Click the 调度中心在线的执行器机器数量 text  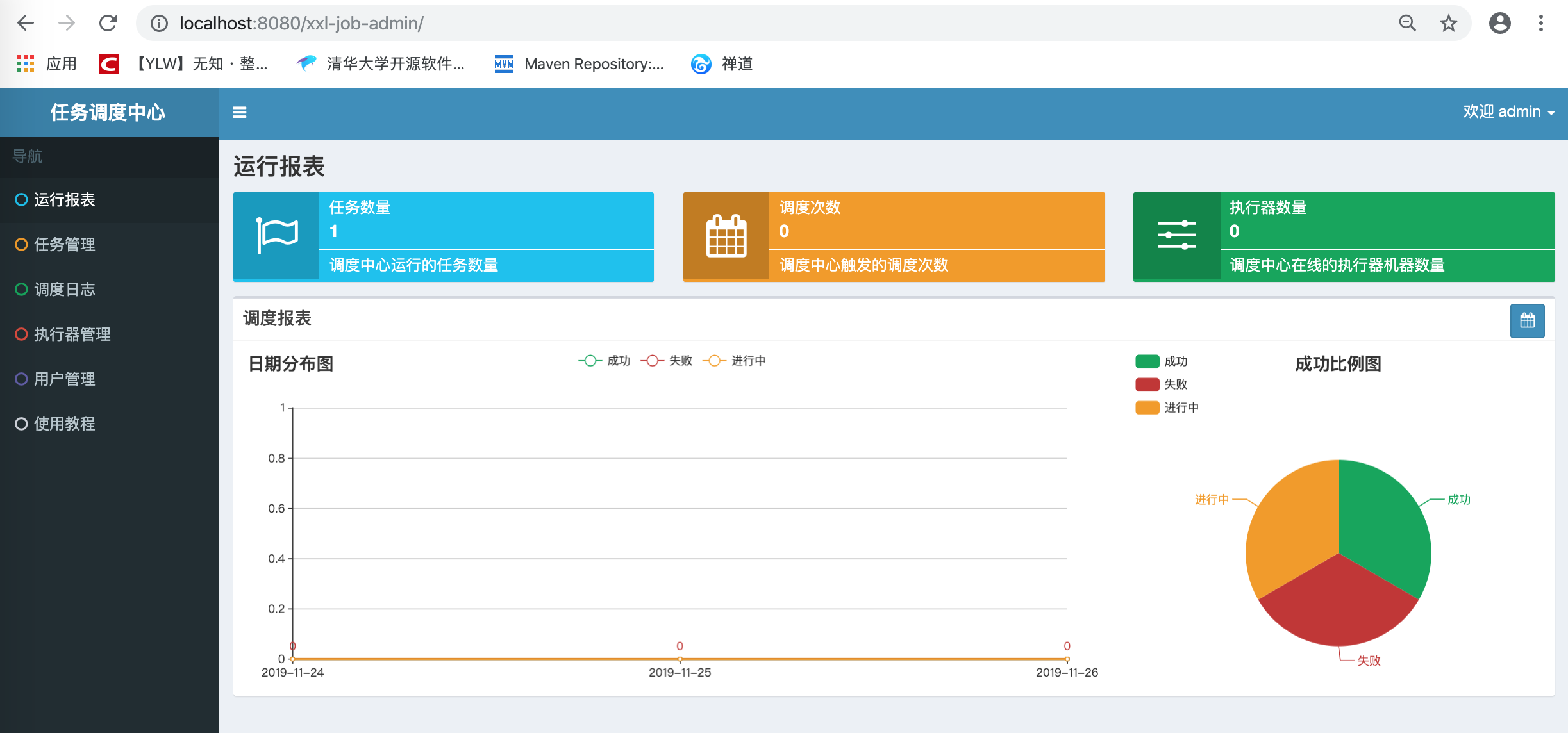[1337, 265]
